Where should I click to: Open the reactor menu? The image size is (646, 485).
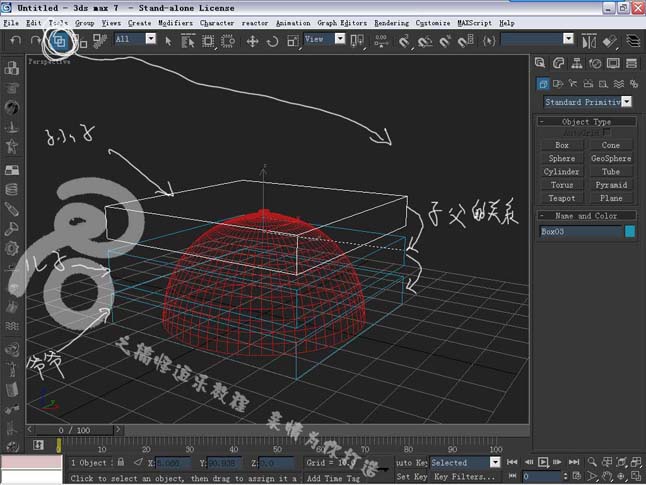tap(255, 23)
